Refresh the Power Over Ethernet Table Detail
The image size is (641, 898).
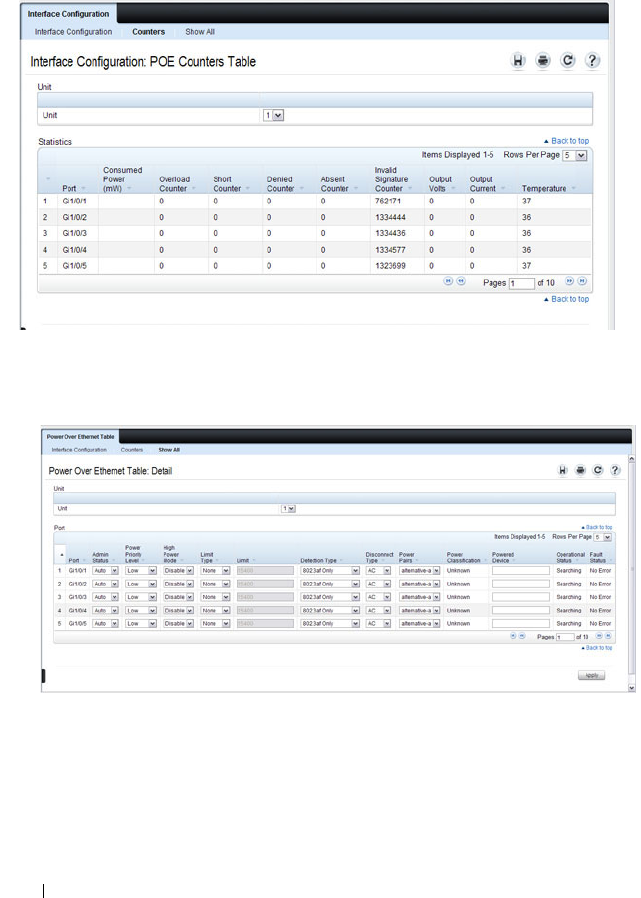tap(597, 470)
